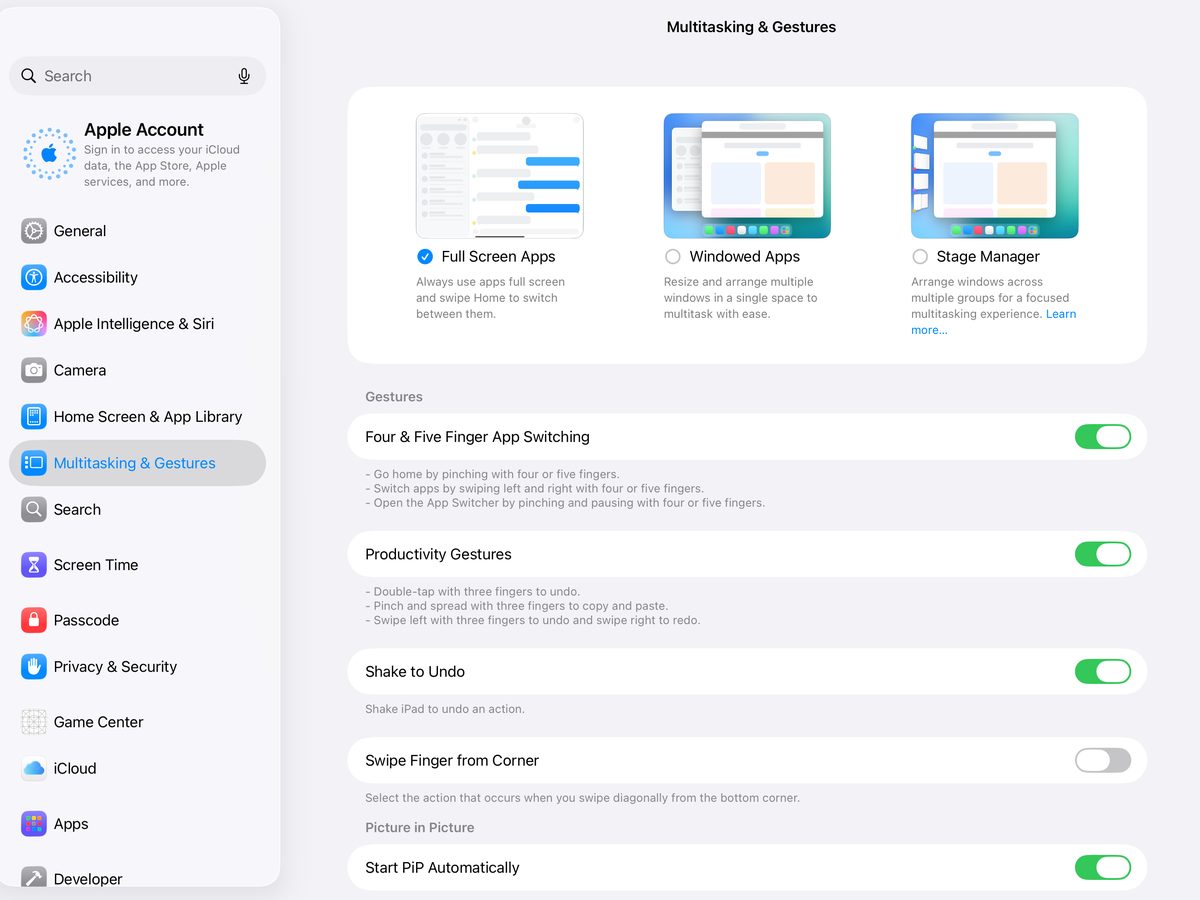The width and height of the screenshot is (1200, 900).
Task: Tap the Apple Account logo icon
Action: click(x=49, y=154)
